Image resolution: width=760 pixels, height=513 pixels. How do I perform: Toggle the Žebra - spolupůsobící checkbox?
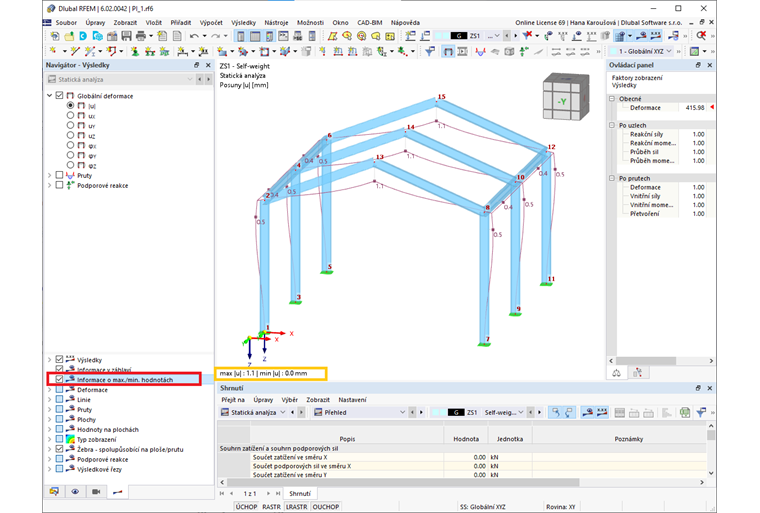pyautogui.click(x=59, y=449)
